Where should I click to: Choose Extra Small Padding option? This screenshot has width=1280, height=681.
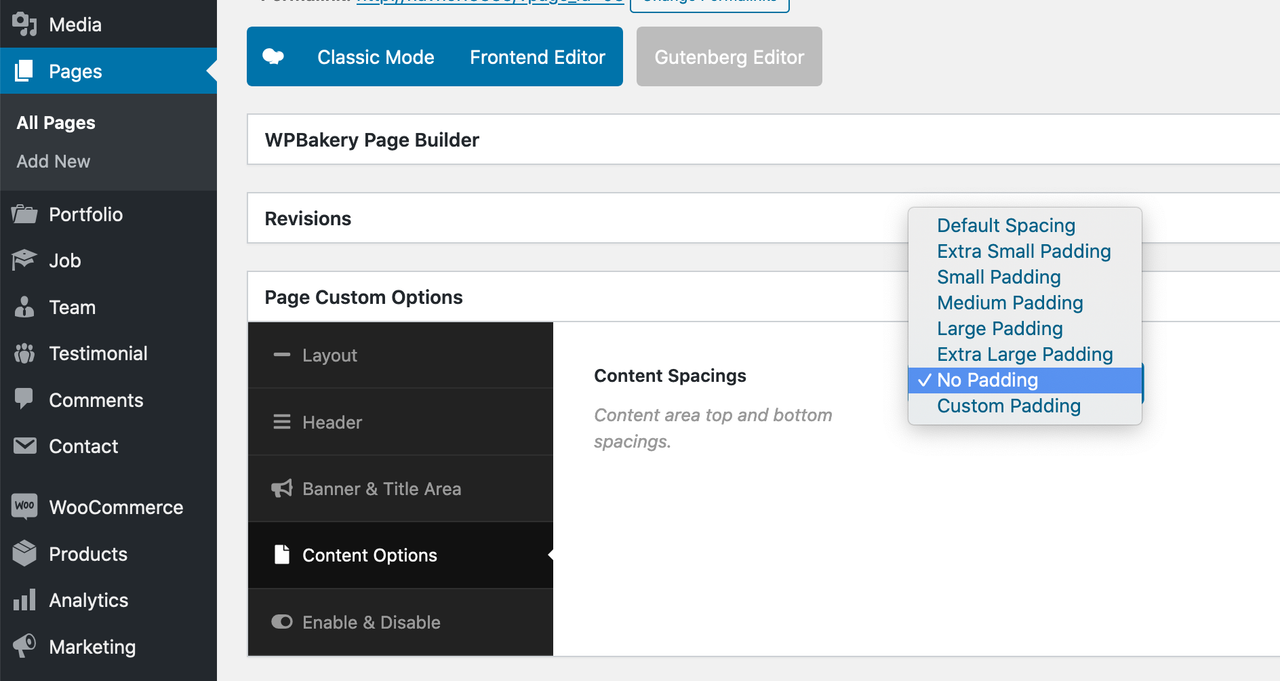(1025, 251)
